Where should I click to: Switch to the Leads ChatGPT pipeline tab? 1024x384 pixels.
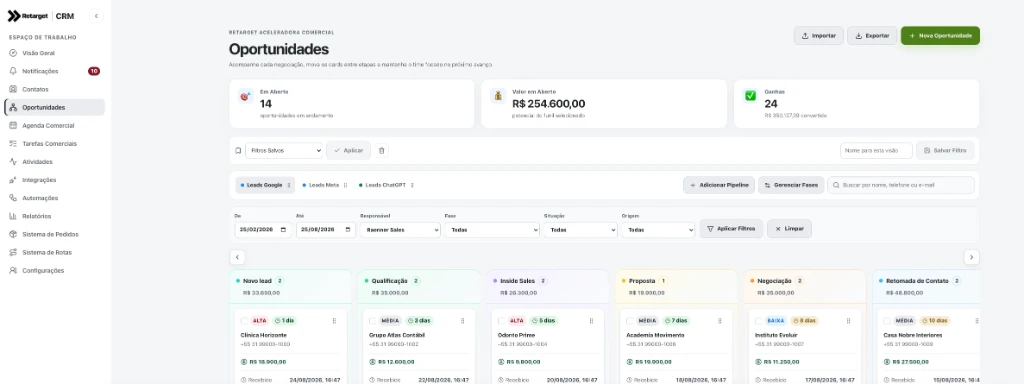point(385,185)
